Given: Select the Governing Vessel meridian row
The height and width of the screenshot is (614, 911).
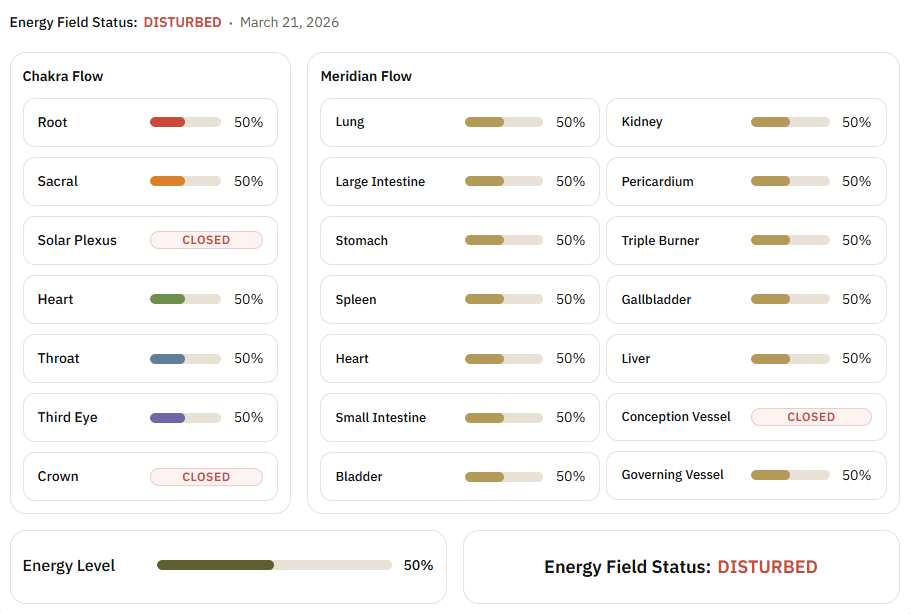Looking at the screenshot, I should tap(746, 475).
